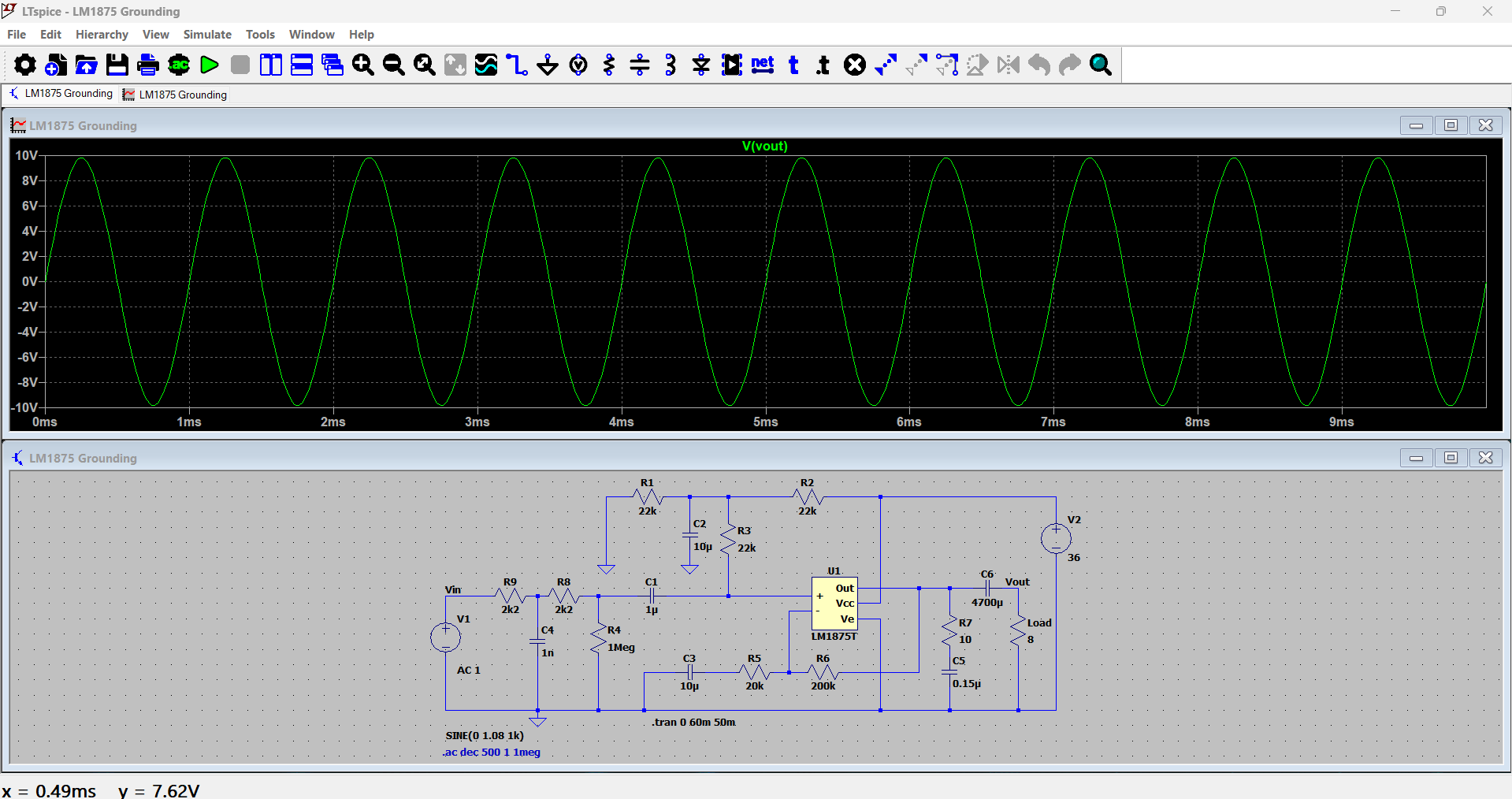Minimize the schematic subwindow
Image resolution: width=1512 pixels, height=799 pixels.
coord(1417,458)
